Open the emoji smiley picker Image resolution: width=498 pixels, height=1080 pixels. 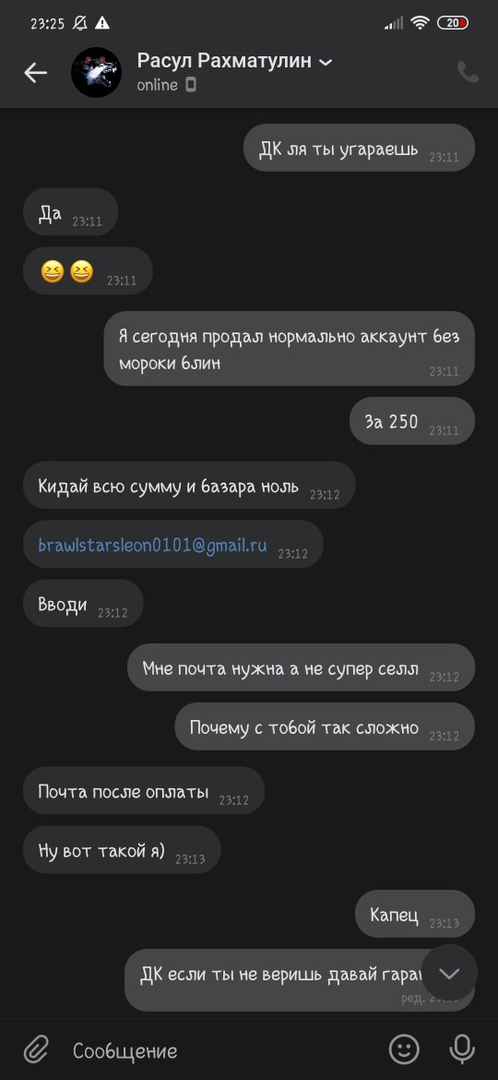point(404,1049)
